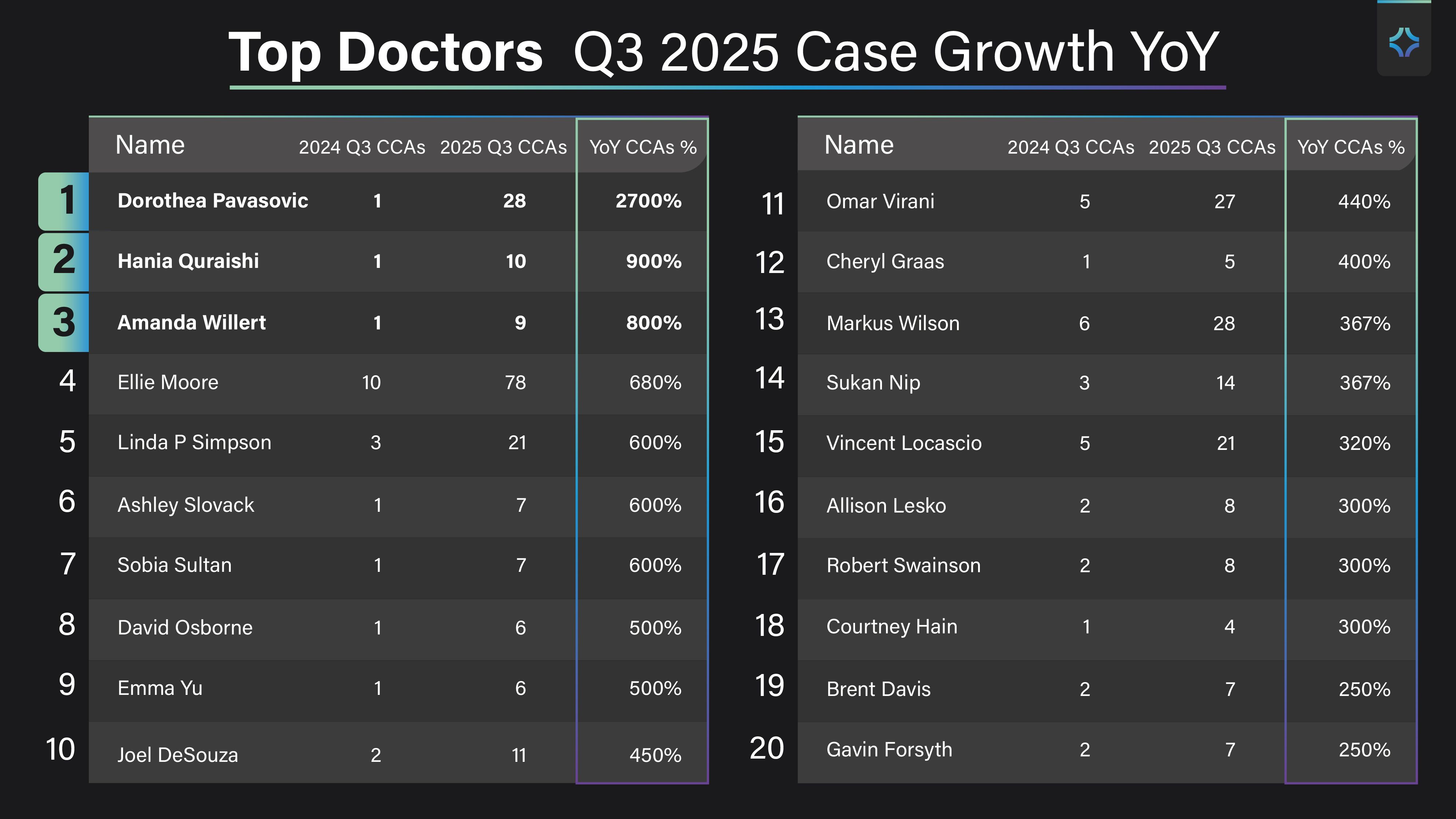This screenshot has height=819, width=1456.
Task: Click left table's 2024 Q3 CCAs header
Action: click(x=362, y=147)
